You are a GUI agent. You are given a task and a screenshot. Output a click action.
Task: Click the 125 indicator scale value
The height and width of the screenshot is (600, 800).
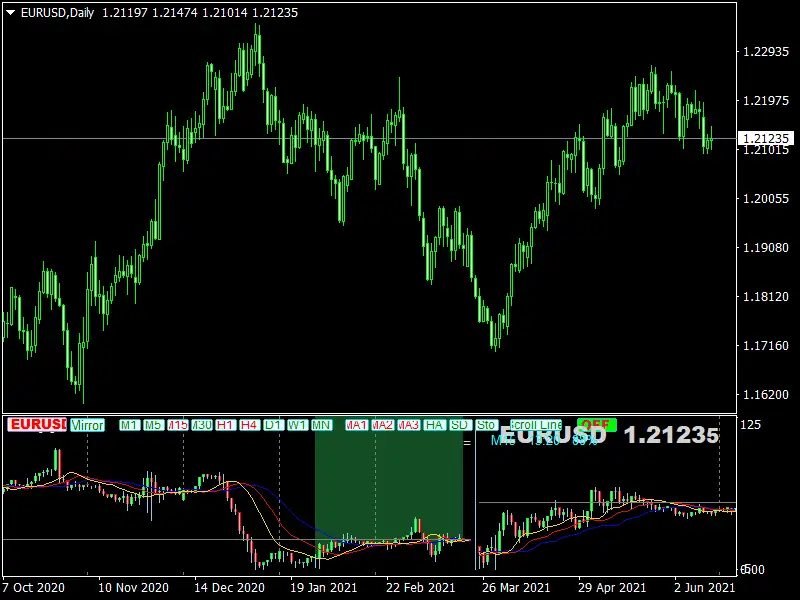751,424
